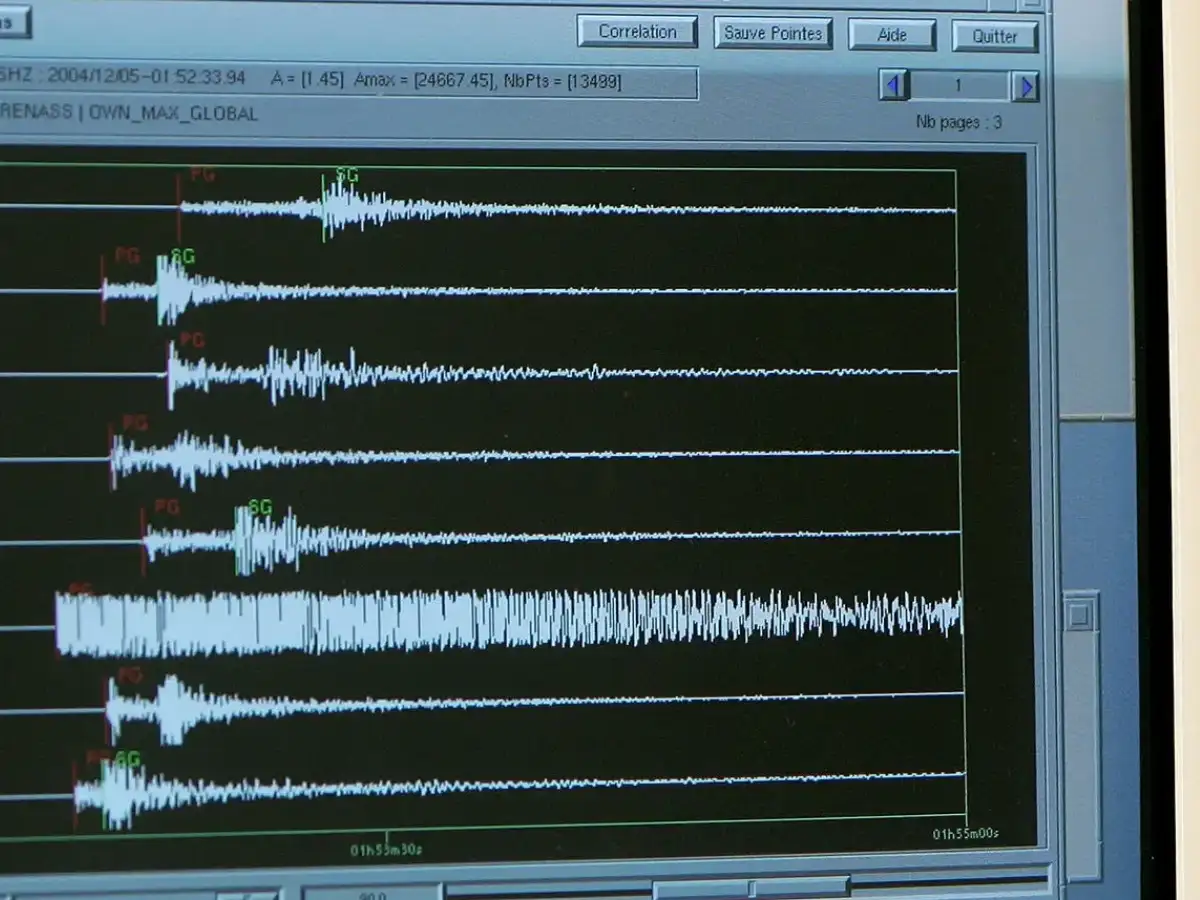Screen dimensions: 1200x900
Task: Select the red PG pick on the top trace
Action: tap(202, 175)
